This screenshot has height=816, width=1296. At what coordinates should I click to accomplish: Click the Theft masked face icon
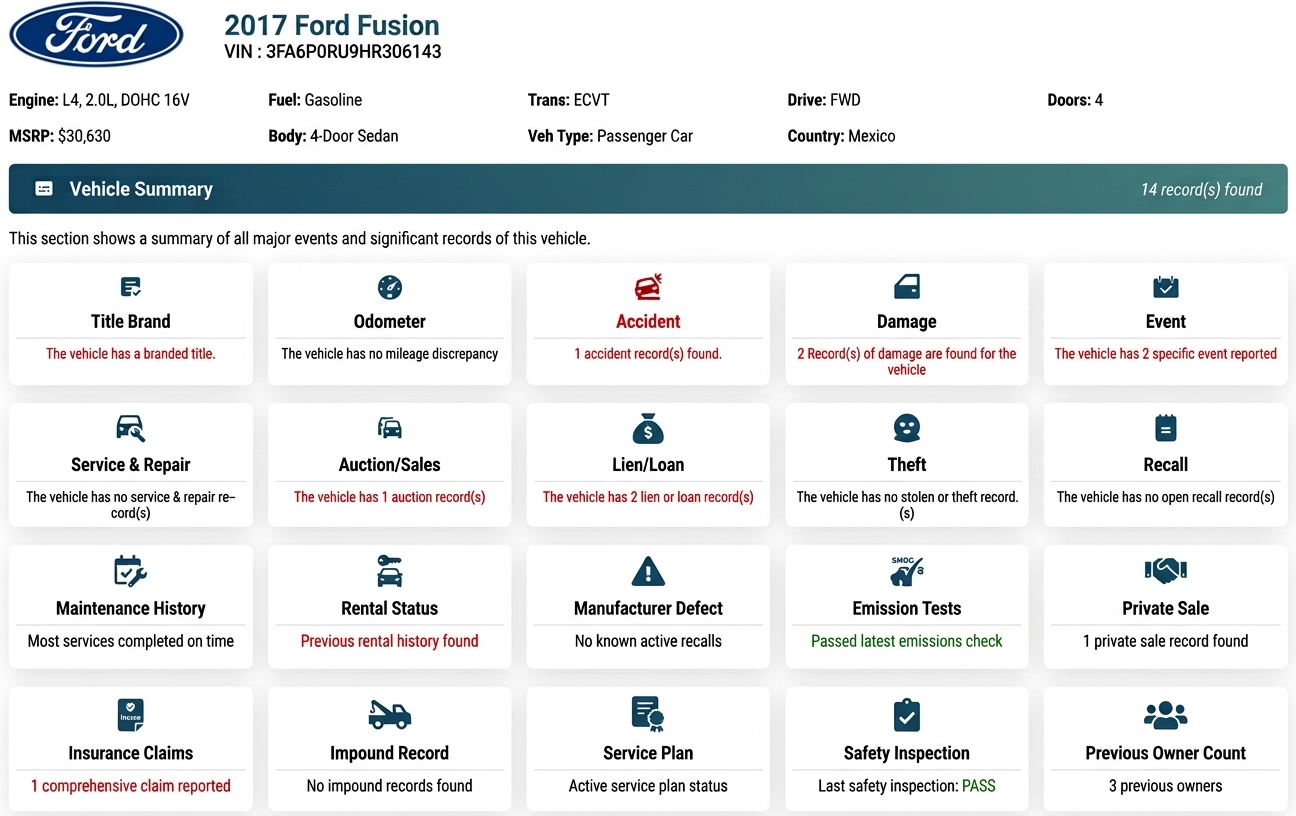907,429
